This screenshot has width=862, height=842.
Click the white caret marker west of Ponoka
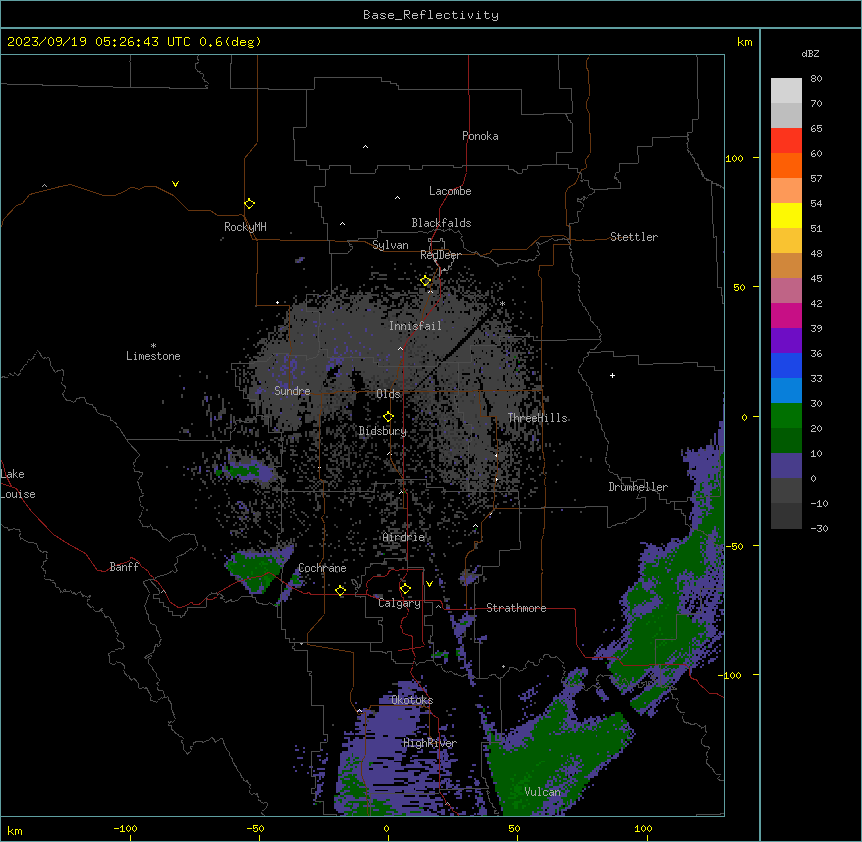(x=365, y=147)
